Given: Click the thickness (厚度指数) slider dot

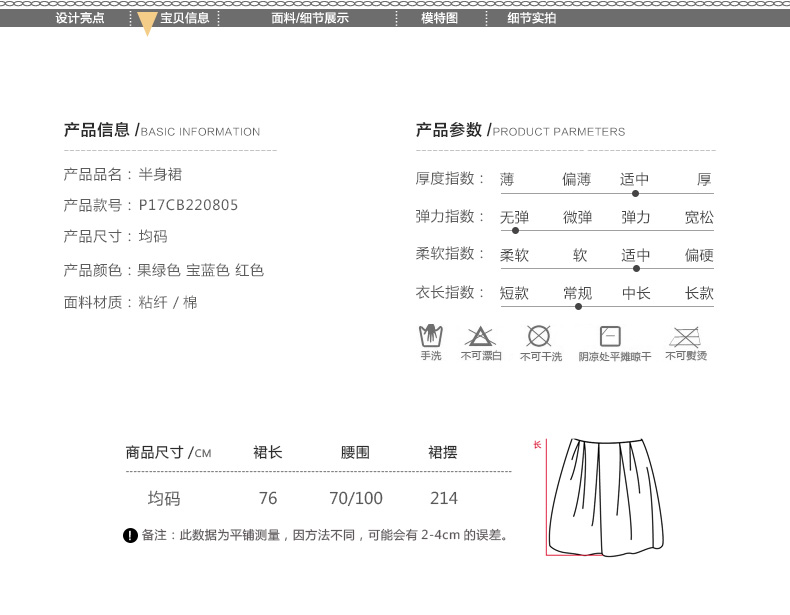Looking at the screenshot, I should (636, 194).
